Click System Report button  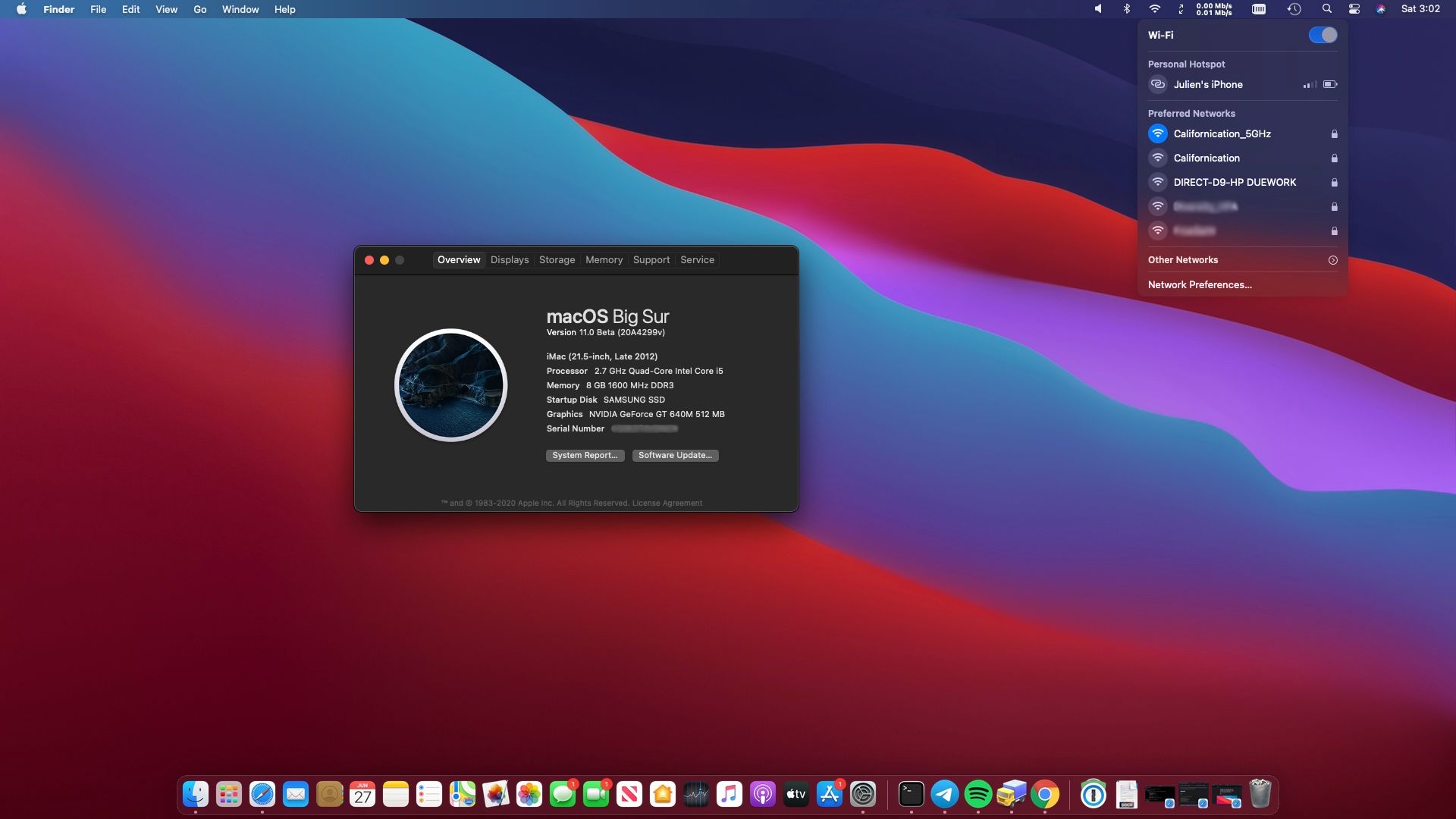point(585,455)
